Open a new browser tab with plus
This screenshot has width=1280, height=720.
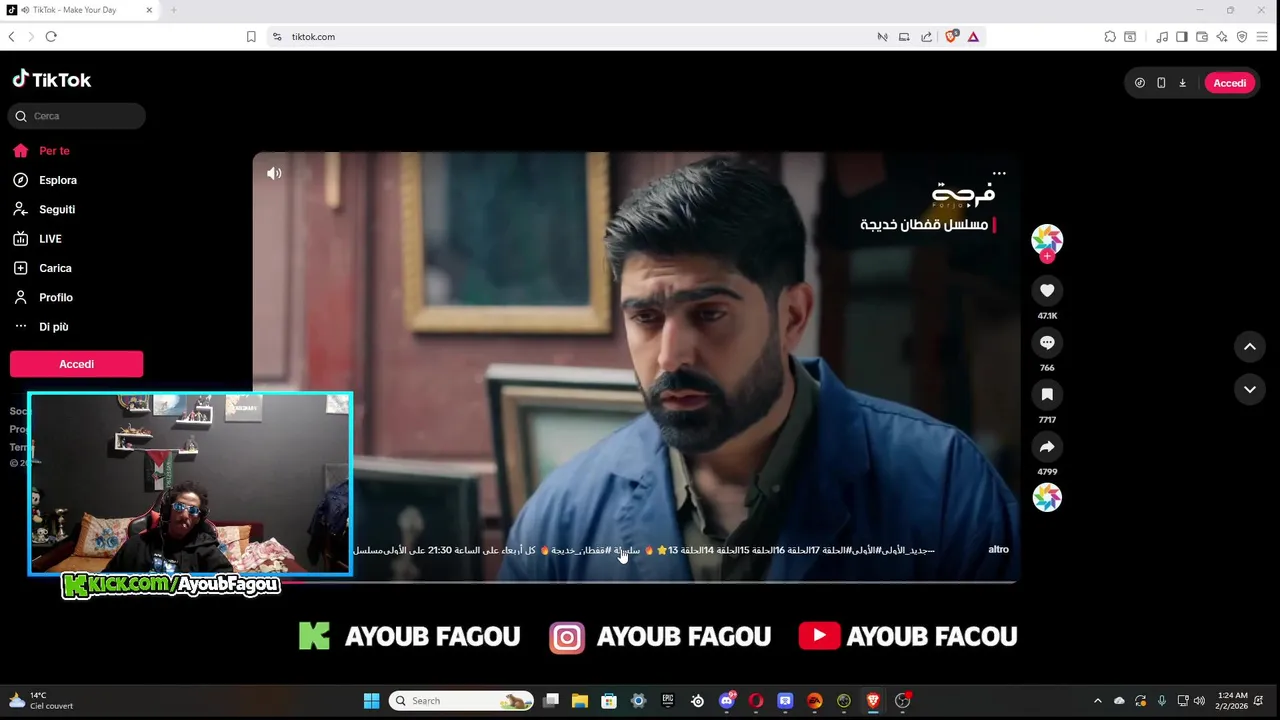point(173,10)
